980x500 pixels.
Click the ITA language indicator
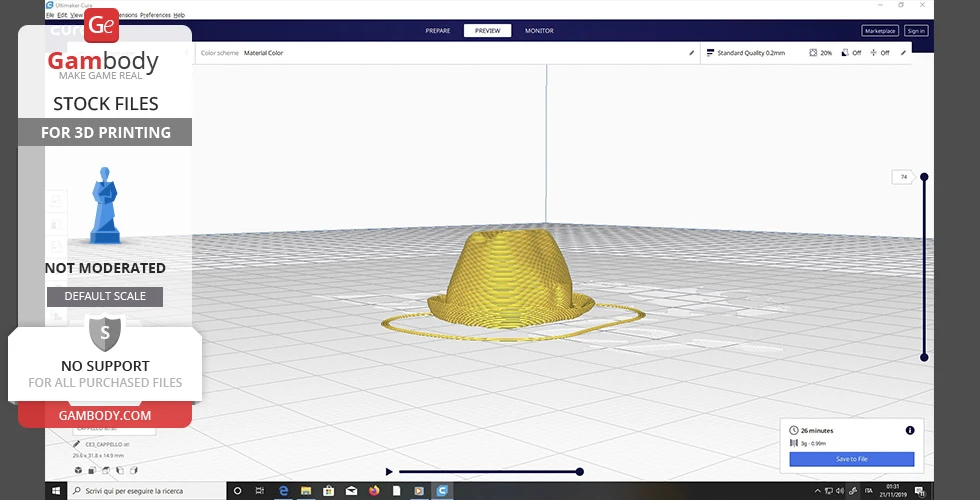868,491
